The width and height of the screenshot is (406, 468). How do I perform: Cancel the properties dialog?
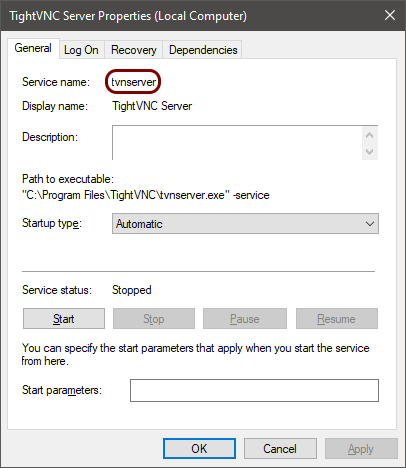point(280,449)
